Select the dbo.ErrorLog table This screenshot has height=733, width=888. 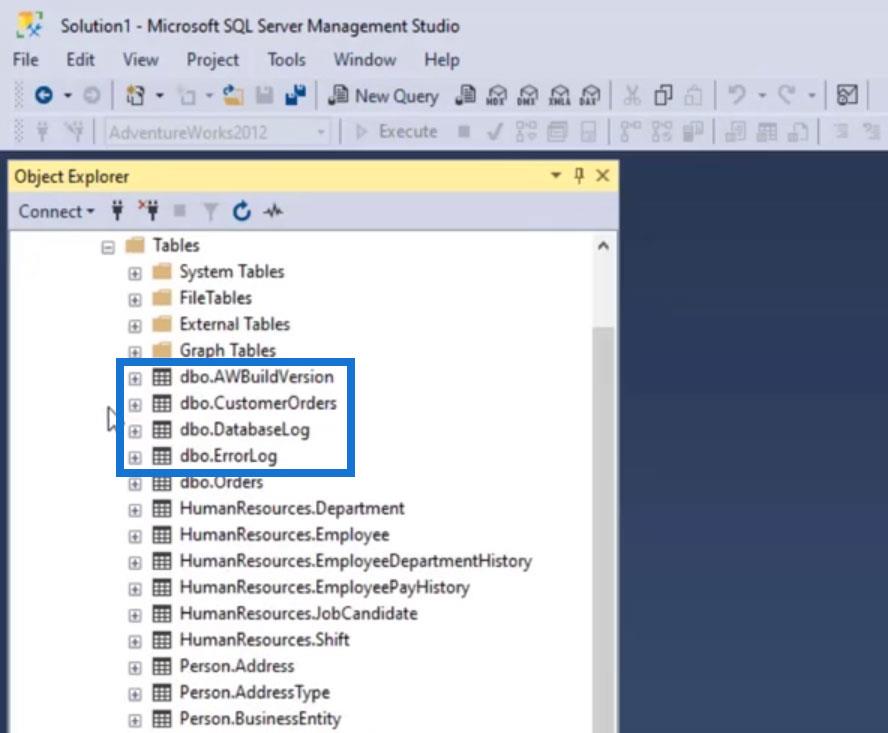(228, 456)
